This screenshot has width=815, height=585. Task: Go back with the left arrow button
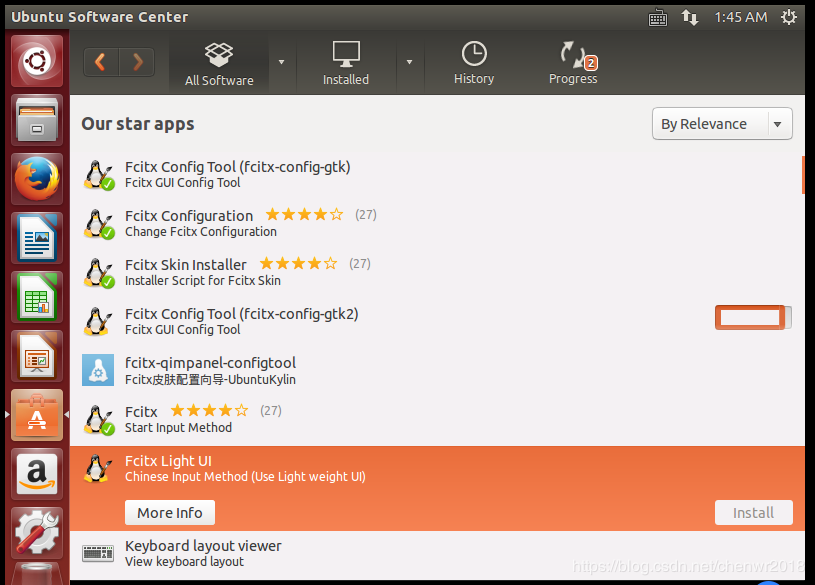tap(101, 62)
